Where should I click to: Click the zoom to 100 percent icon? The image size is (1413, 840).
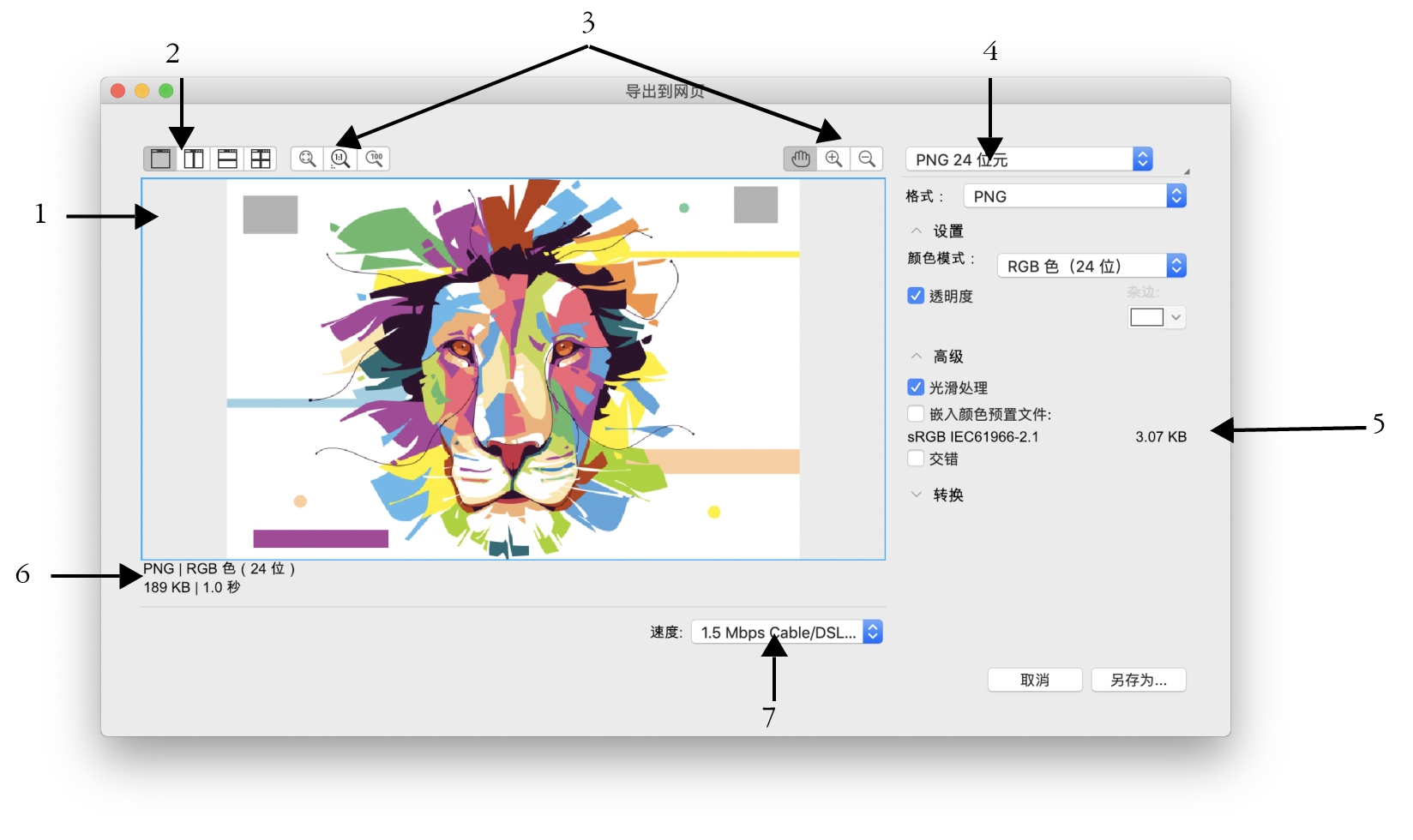coord(375,159)
